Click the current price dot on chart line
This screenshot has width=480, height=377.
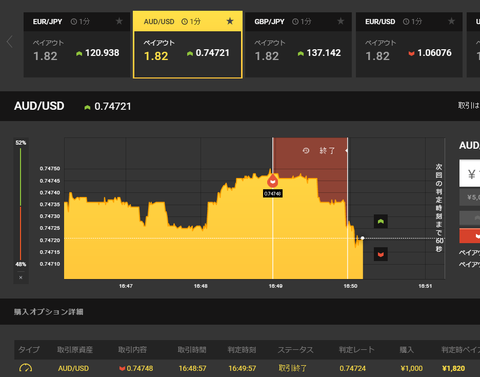pos(363,238)
